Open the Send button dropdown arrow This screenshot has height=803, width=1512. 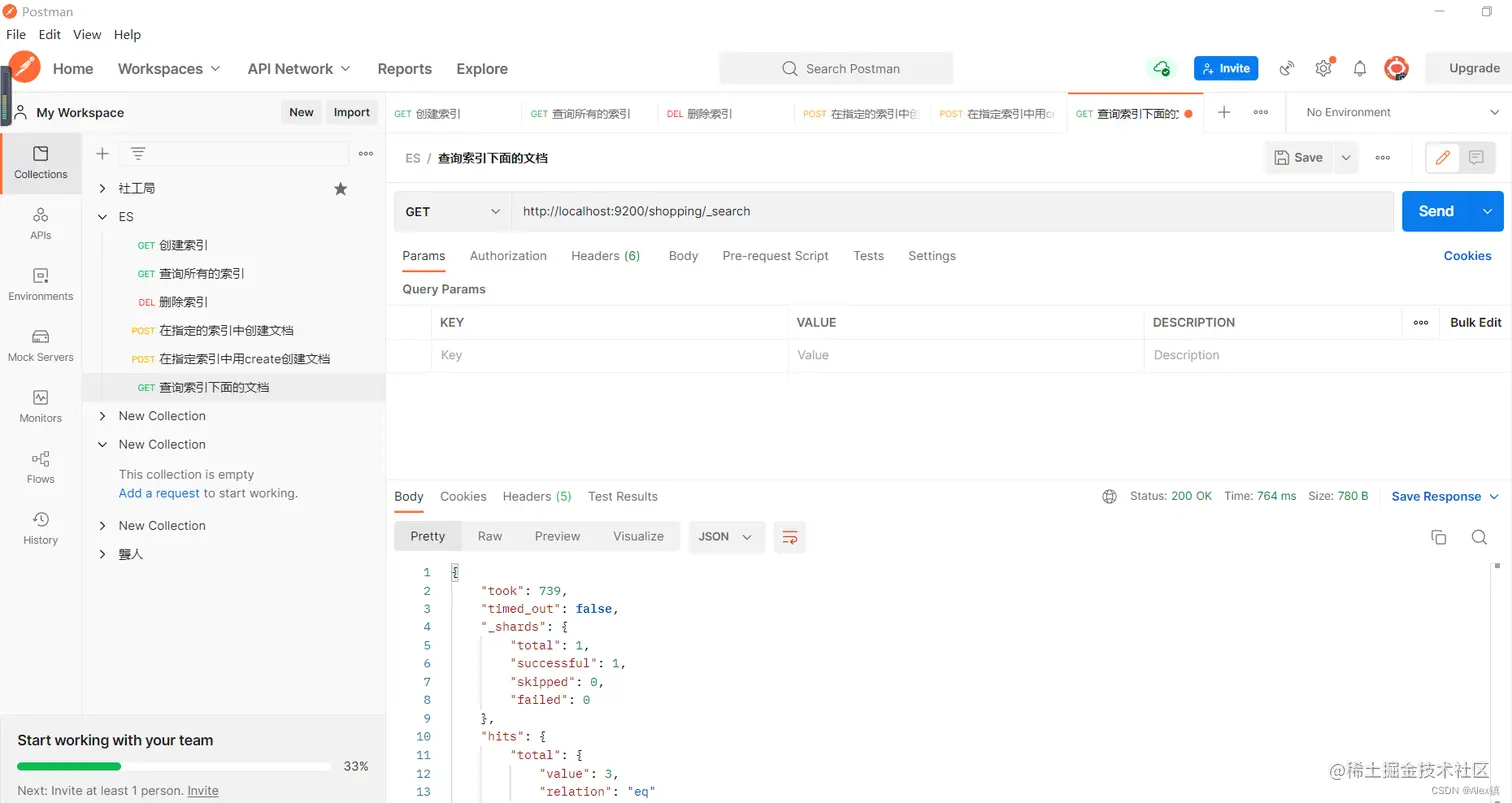tap(1487, 211)
